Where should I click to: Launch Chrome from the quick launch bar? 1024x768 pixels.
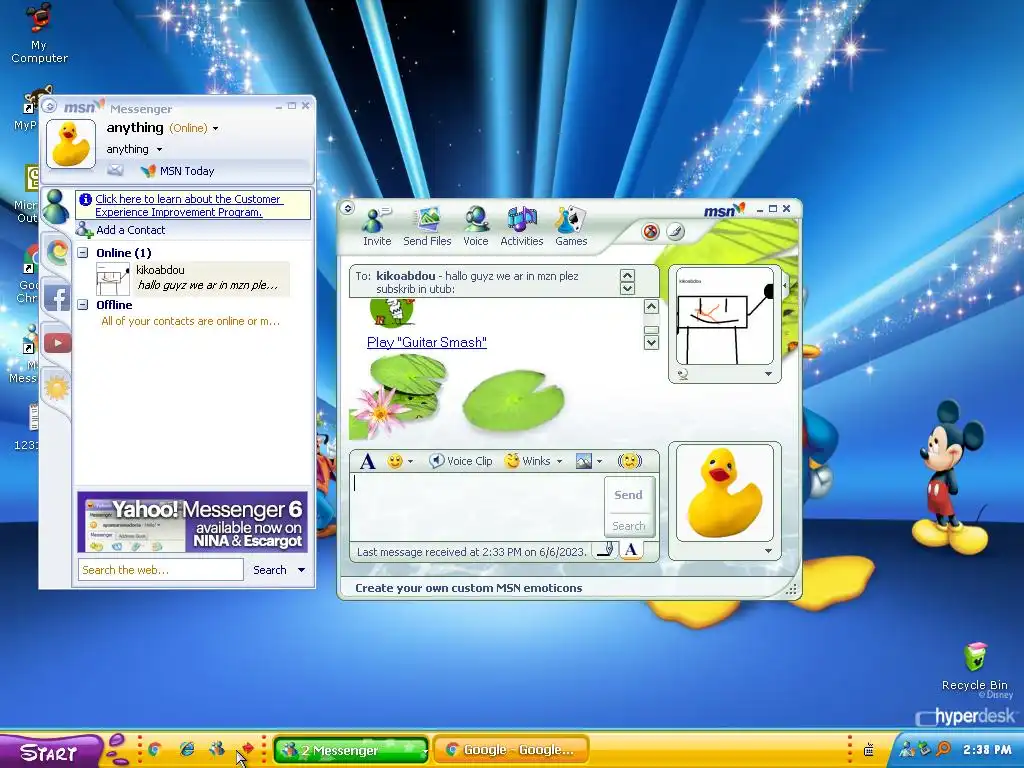pyautogui.click(x=155, y=750)
